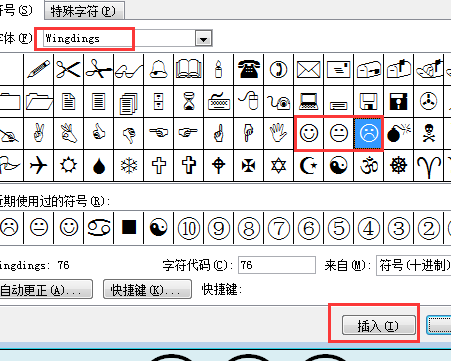Select the black floppy disk symbol
Viewport: 451px width, 361px height.
tap(399, 101)
